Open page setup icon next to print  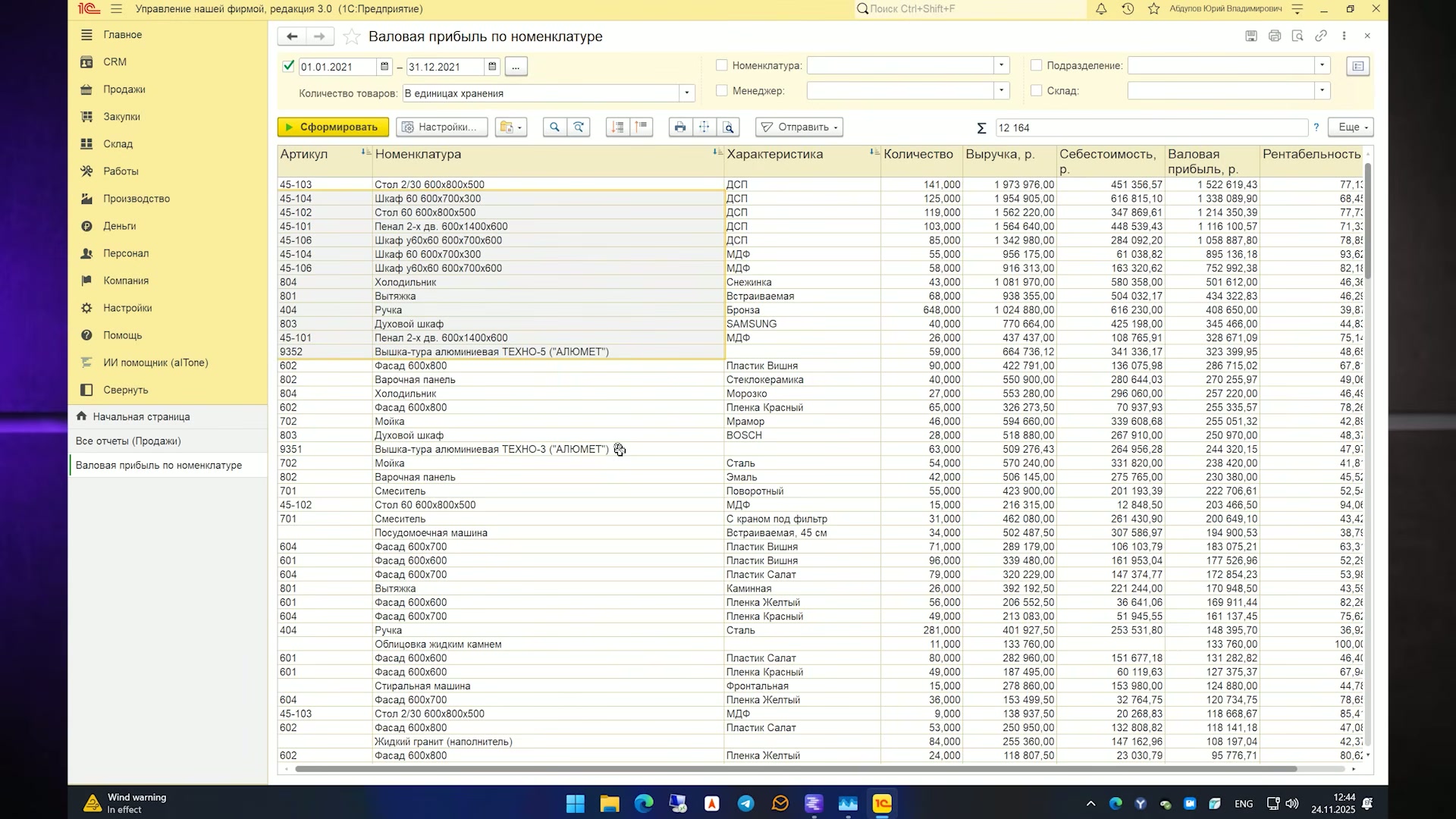704,127
